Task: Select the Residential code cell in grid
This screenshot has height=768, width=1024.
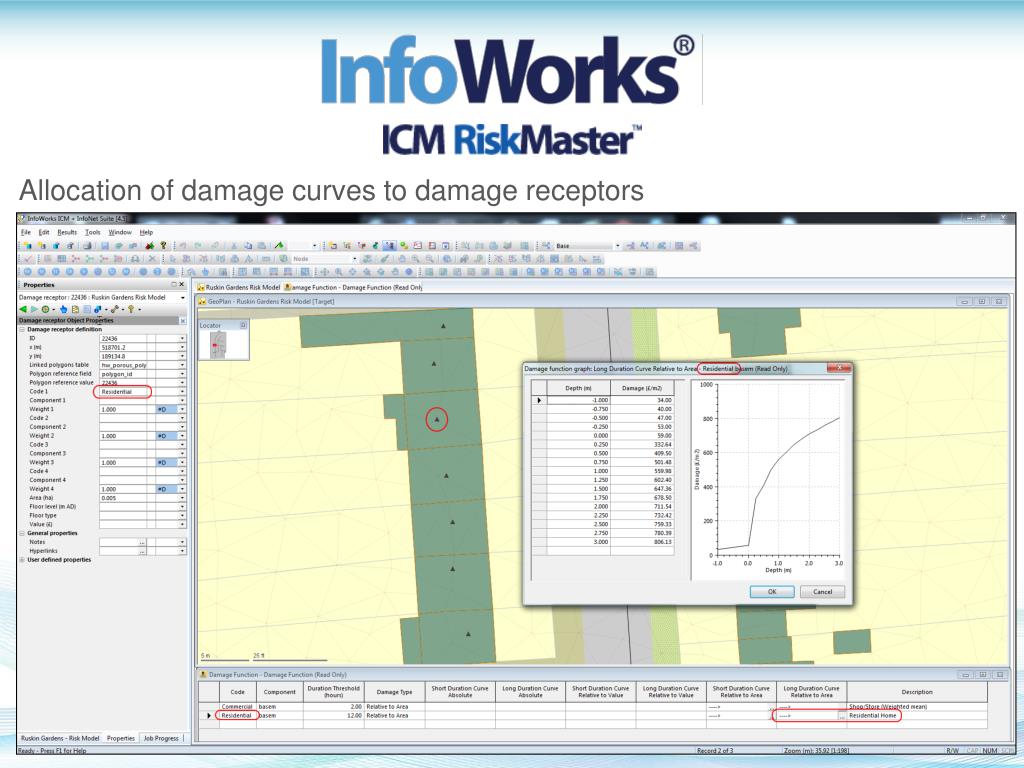Action: pyautogui.click(x=237, y=716)
